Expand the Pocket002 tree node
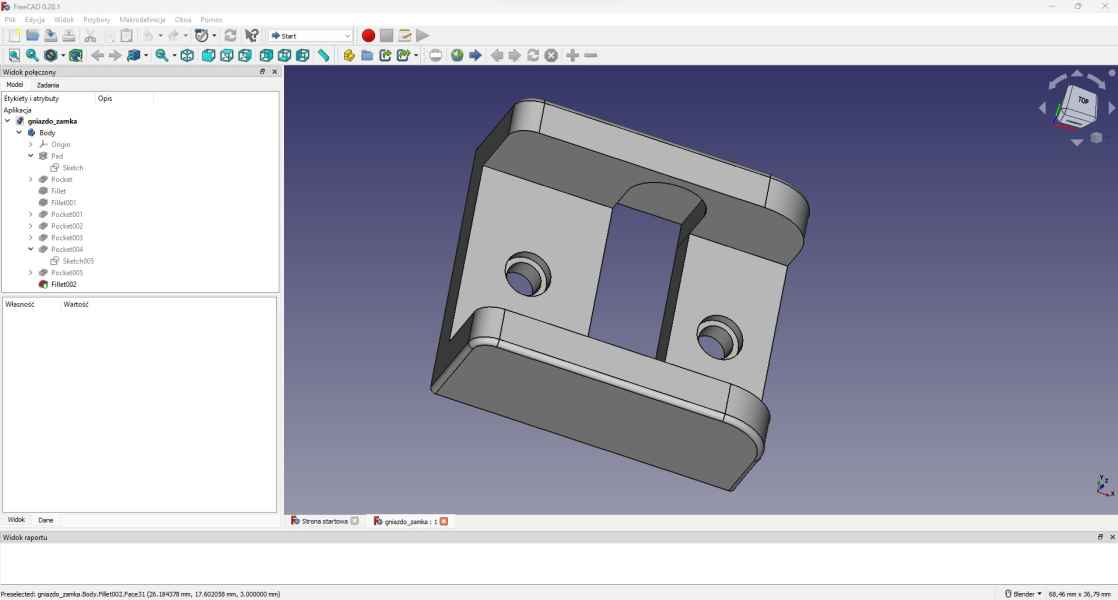The image size is (1118, 600). click(31, 226)
